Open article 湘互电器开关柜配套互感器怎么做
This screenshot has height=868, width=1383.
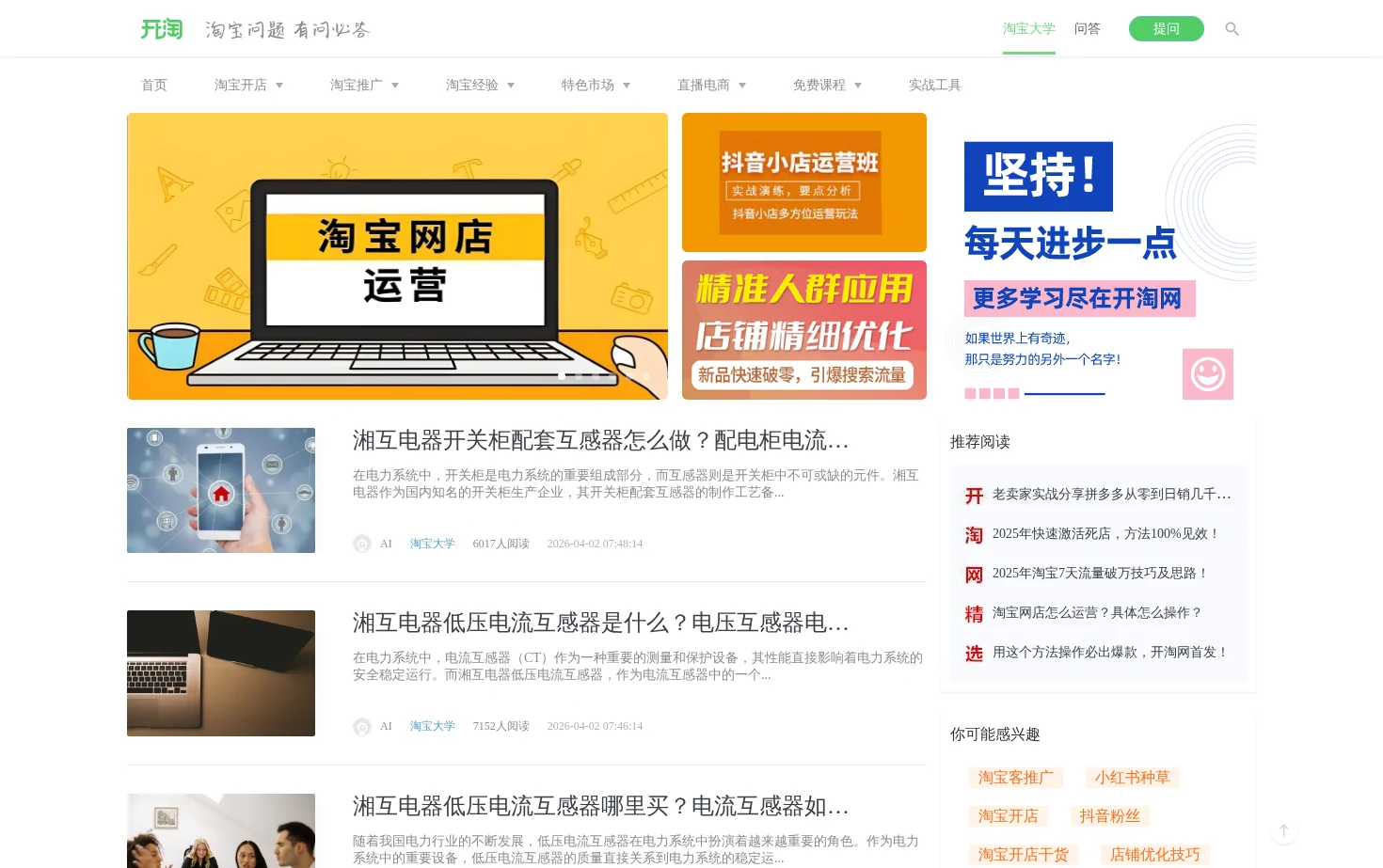tap(601, 440)
